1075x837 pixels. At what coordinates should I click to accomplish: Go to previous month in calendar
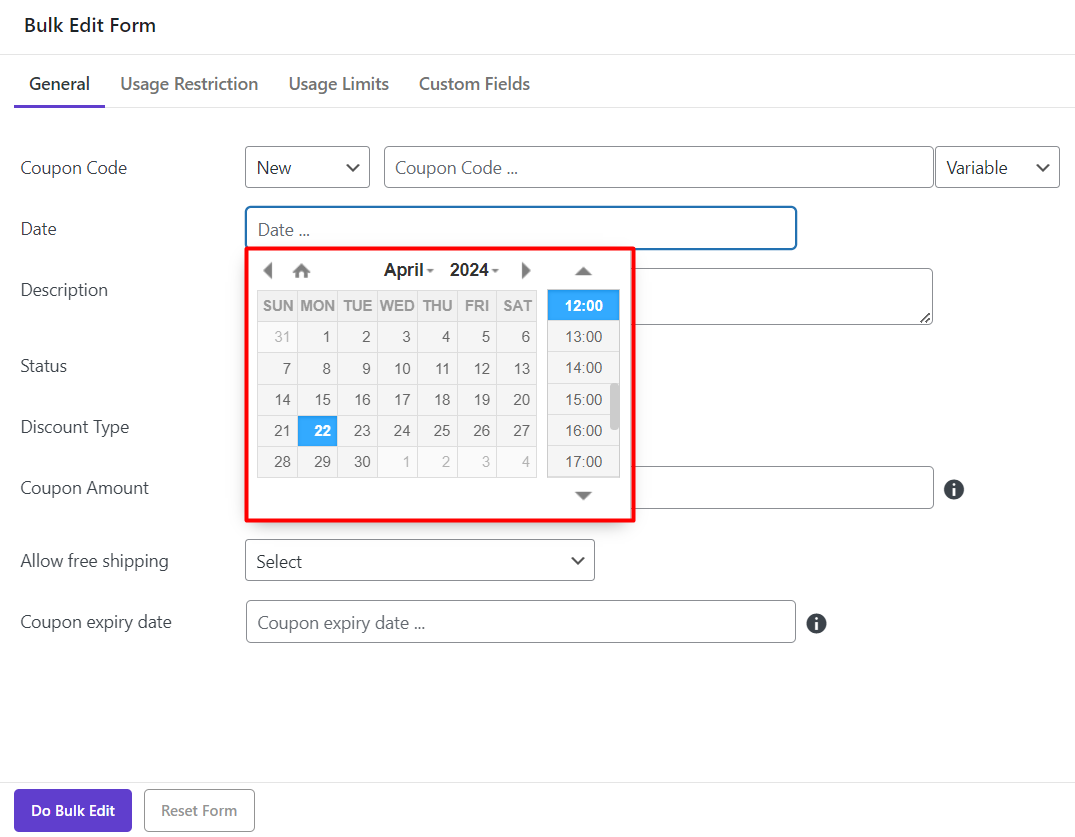[267, 271]
